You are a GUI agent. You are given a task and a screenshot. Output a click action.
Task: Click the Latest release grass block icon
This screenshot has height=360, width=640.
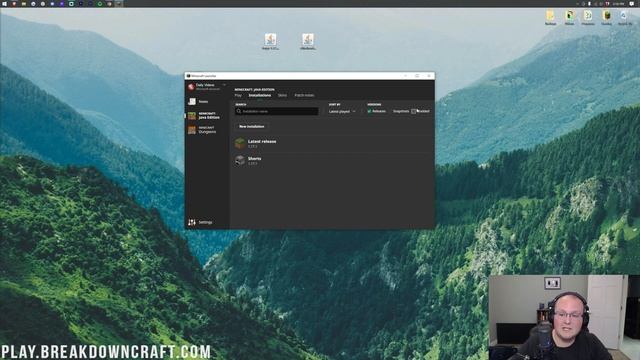pyautogui.click(x=240, y=143)
